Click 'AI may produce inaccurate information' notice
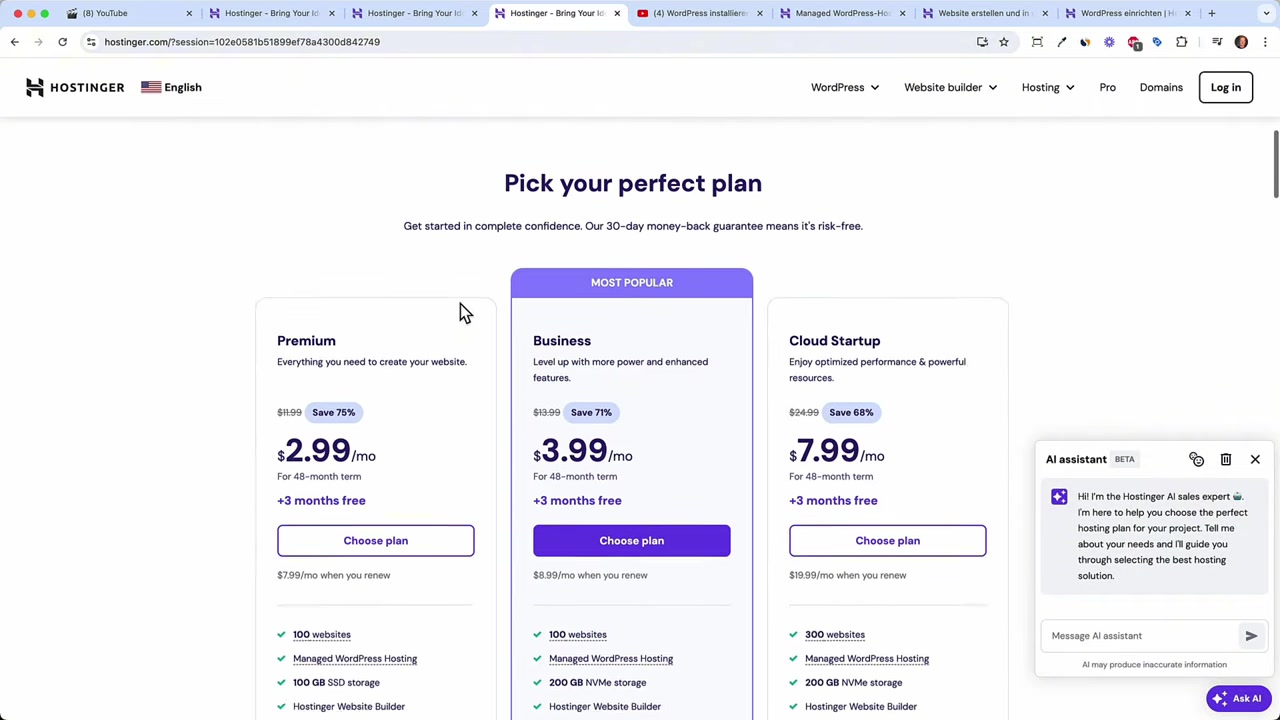Screen dimensions: 1280x720 coord(1154,665)
